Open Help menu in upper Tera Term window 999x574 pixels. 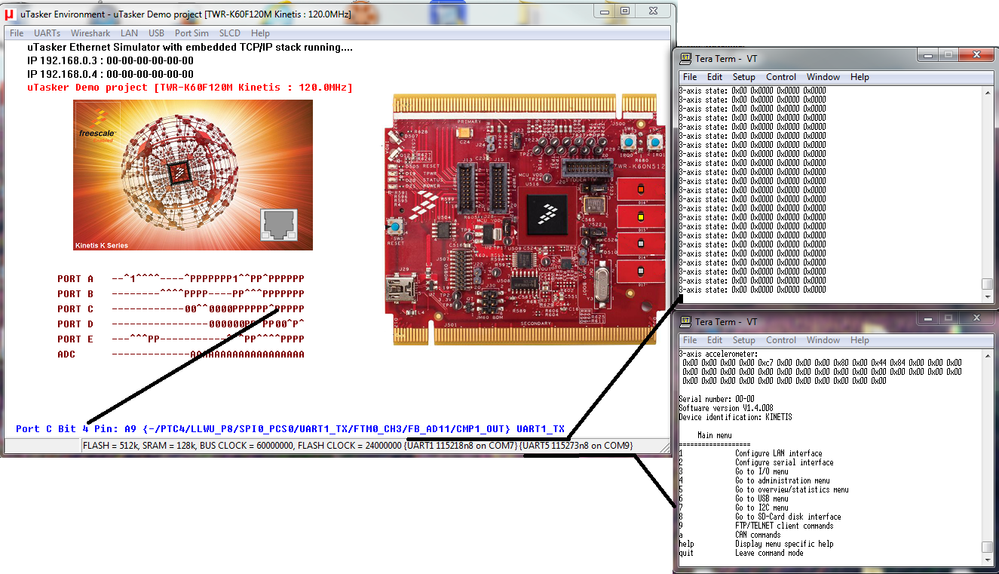pos(859,77)
